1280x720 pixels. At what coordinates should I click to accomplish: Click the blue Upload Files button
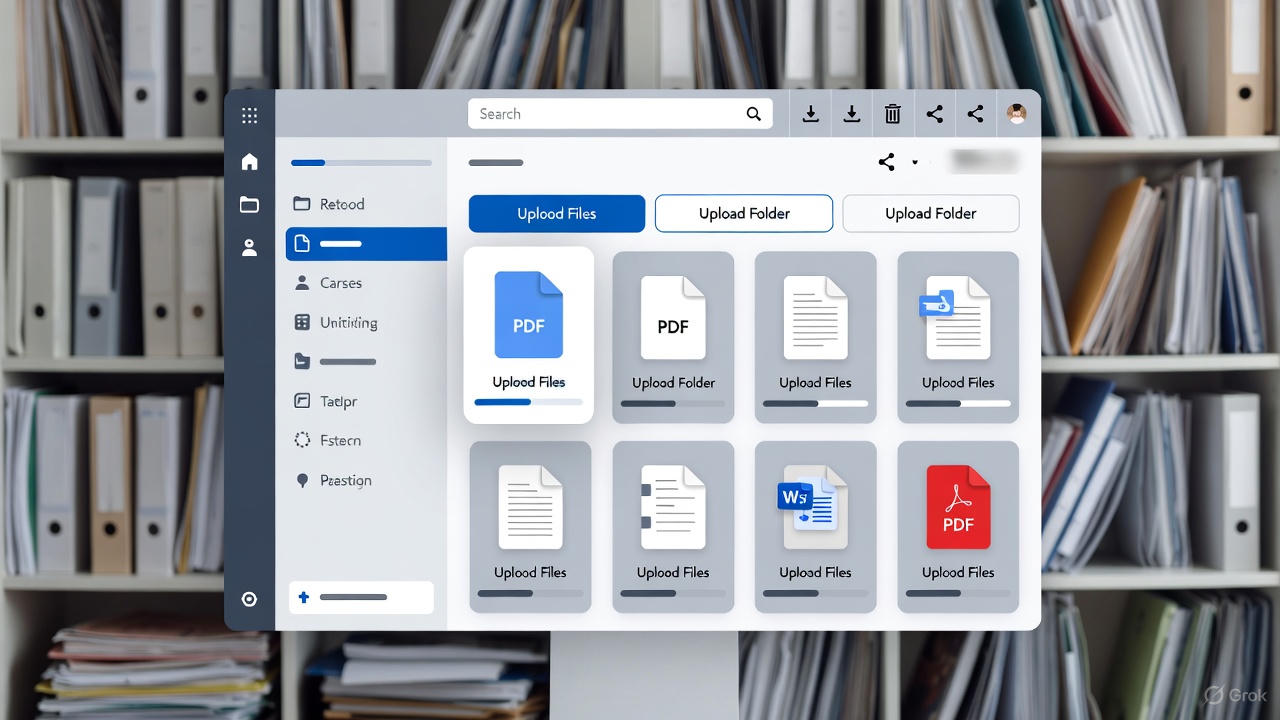557,213
